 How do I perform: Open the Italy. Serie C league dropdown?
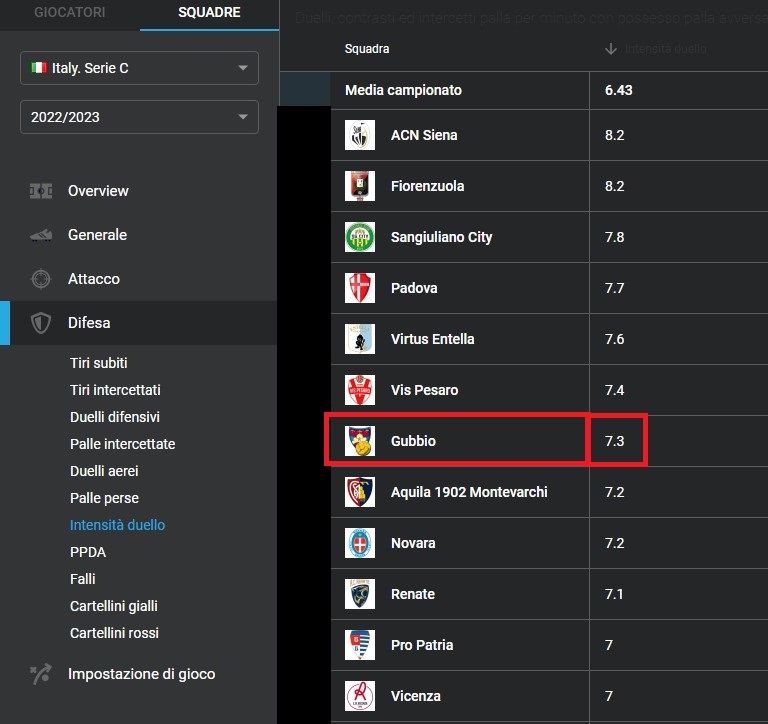tap(139, 68)
